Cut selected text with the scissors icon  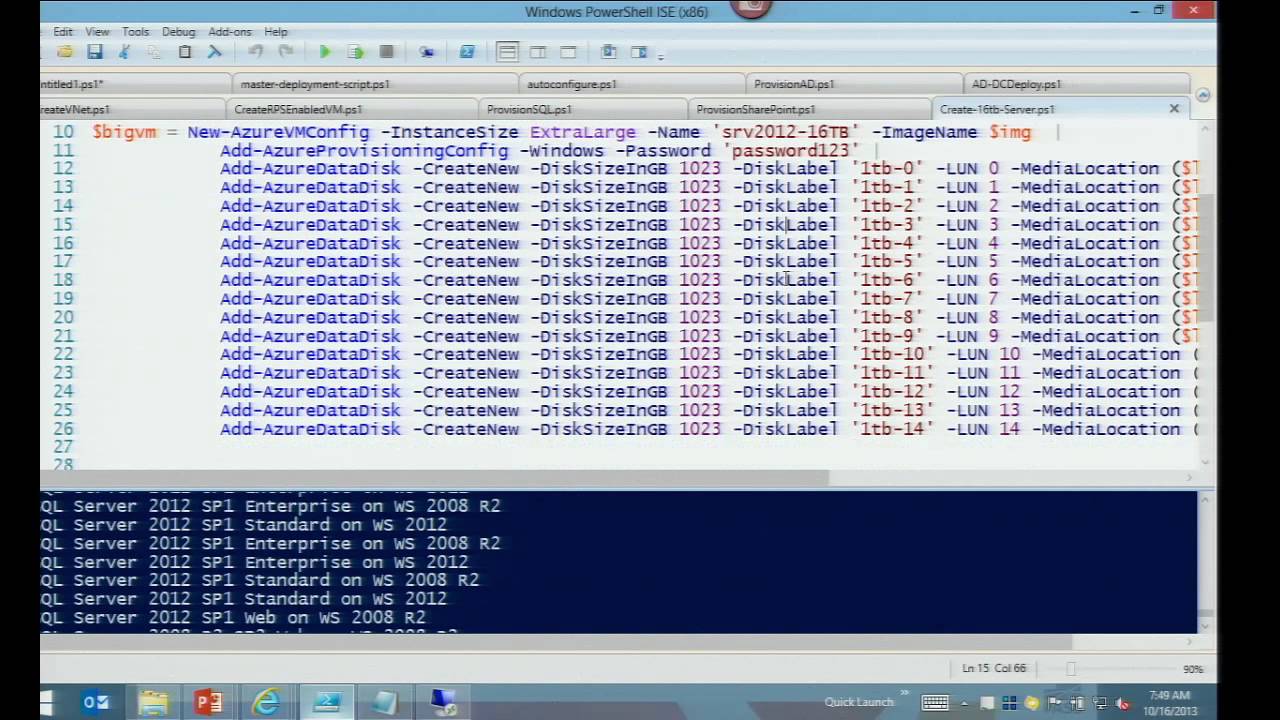click(x=124, y=52)
